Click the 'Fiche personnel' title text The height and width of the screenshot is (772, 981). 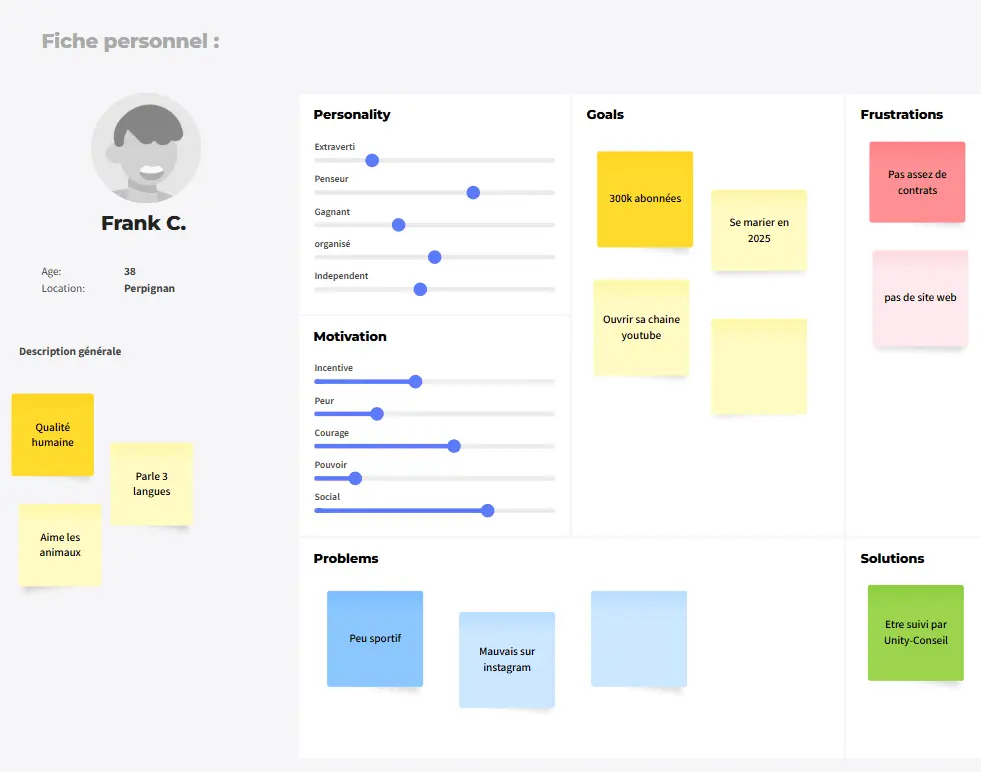tap(130, 41)
